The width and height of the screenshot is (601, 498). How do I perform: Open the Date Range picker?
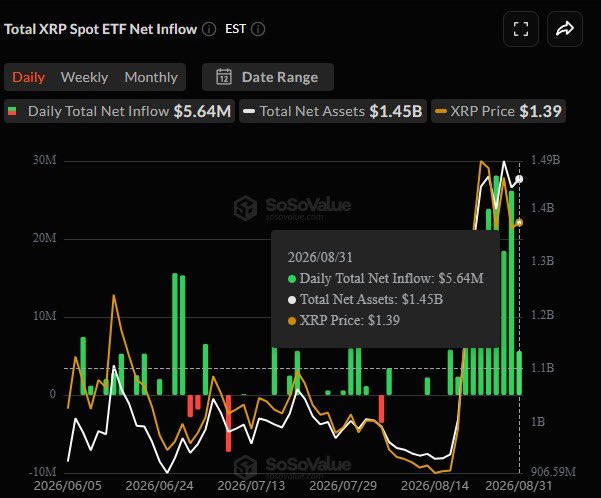coord(268,77)
